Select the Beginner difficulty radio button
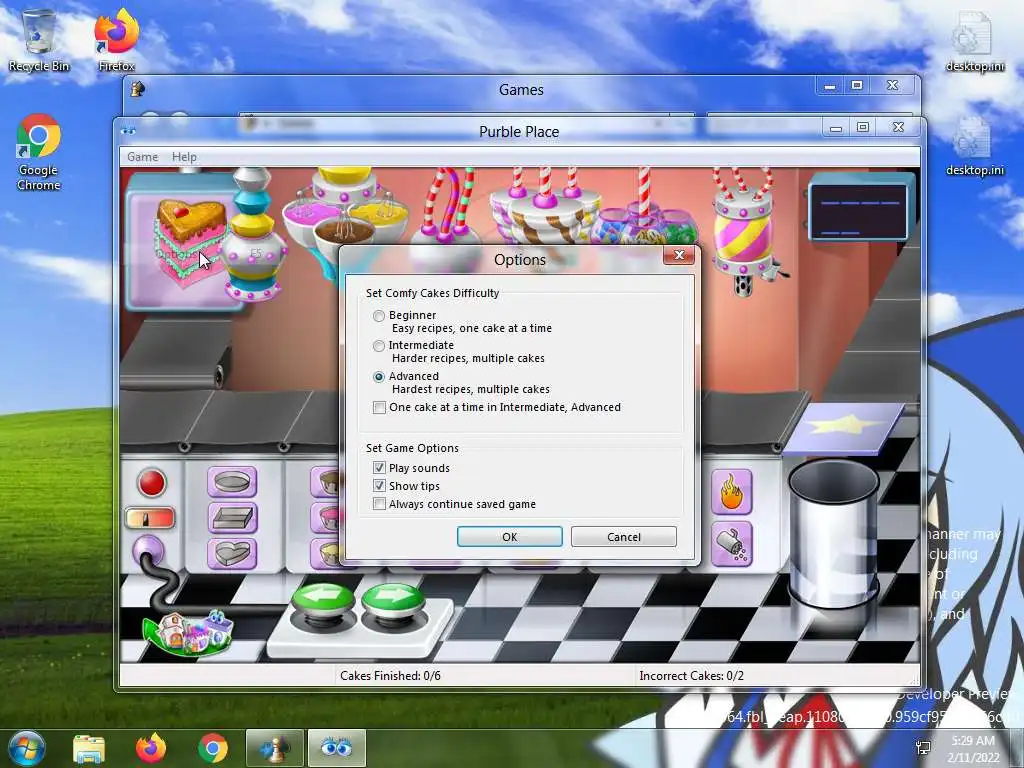1024x768 pixels. coord(379,316)
